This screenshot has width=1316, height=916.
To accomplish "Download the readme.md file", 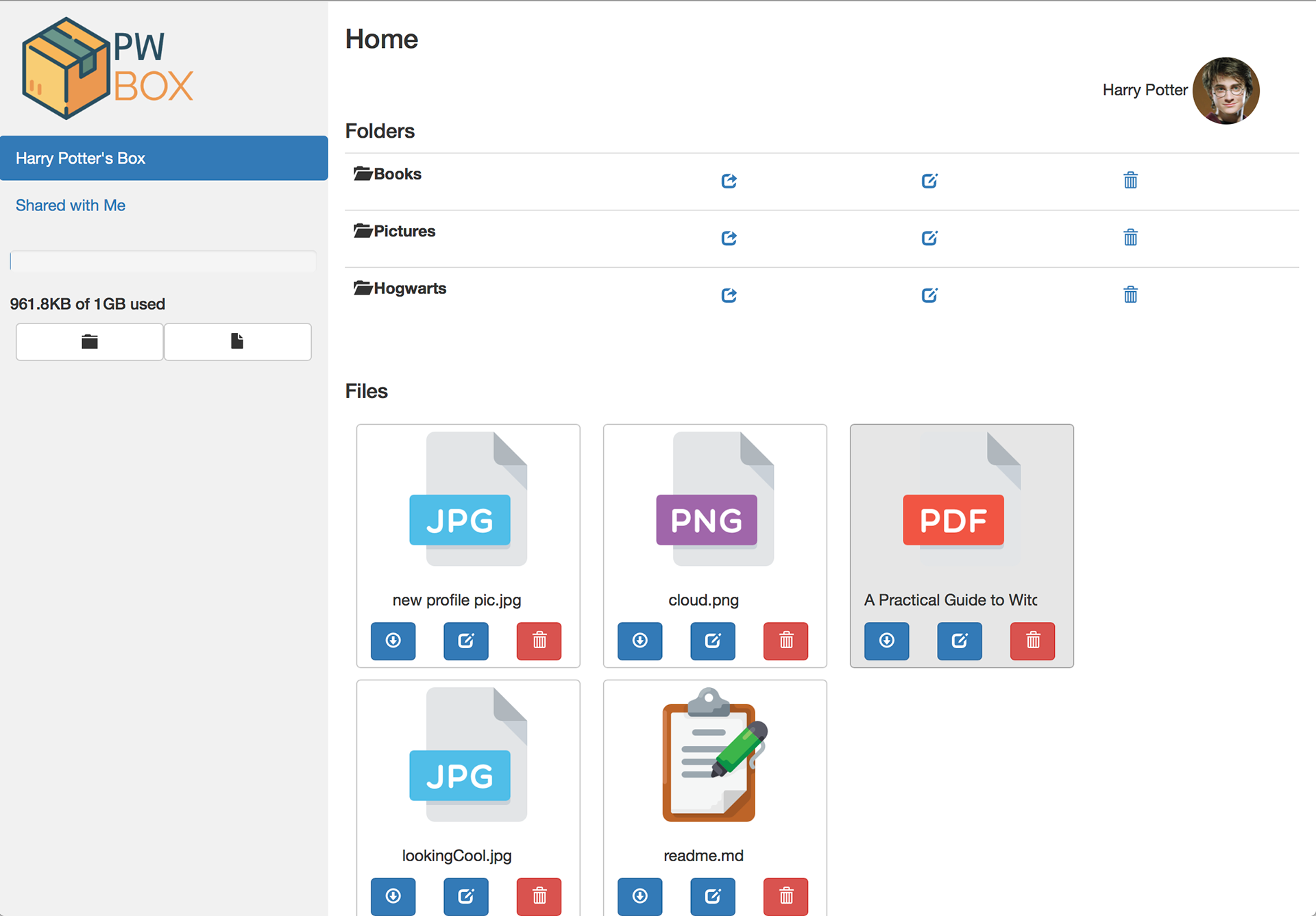I will (x=639, y=896).
